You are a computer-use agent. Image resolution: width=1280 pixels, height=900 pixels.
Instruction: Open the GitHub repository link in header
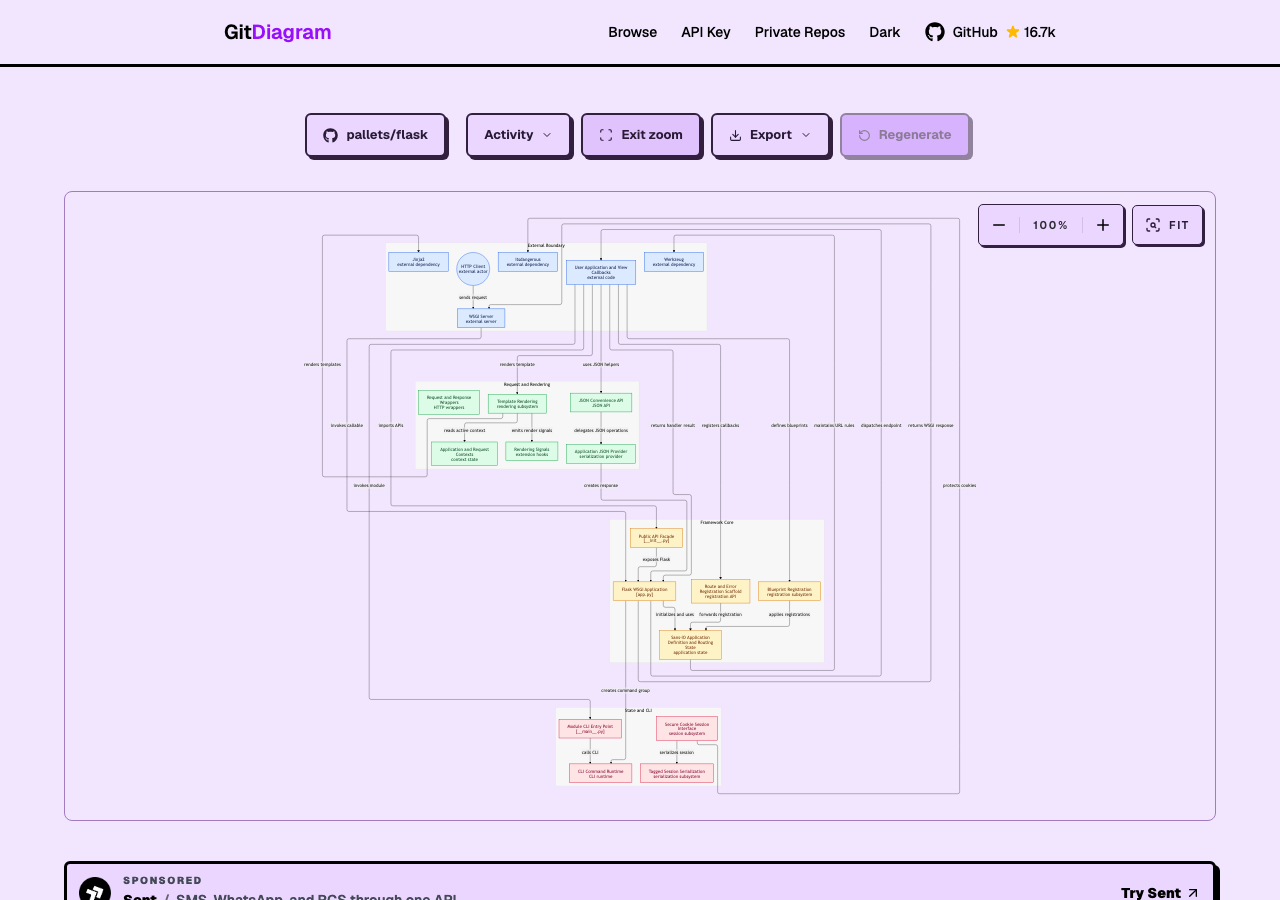point(961,32)
